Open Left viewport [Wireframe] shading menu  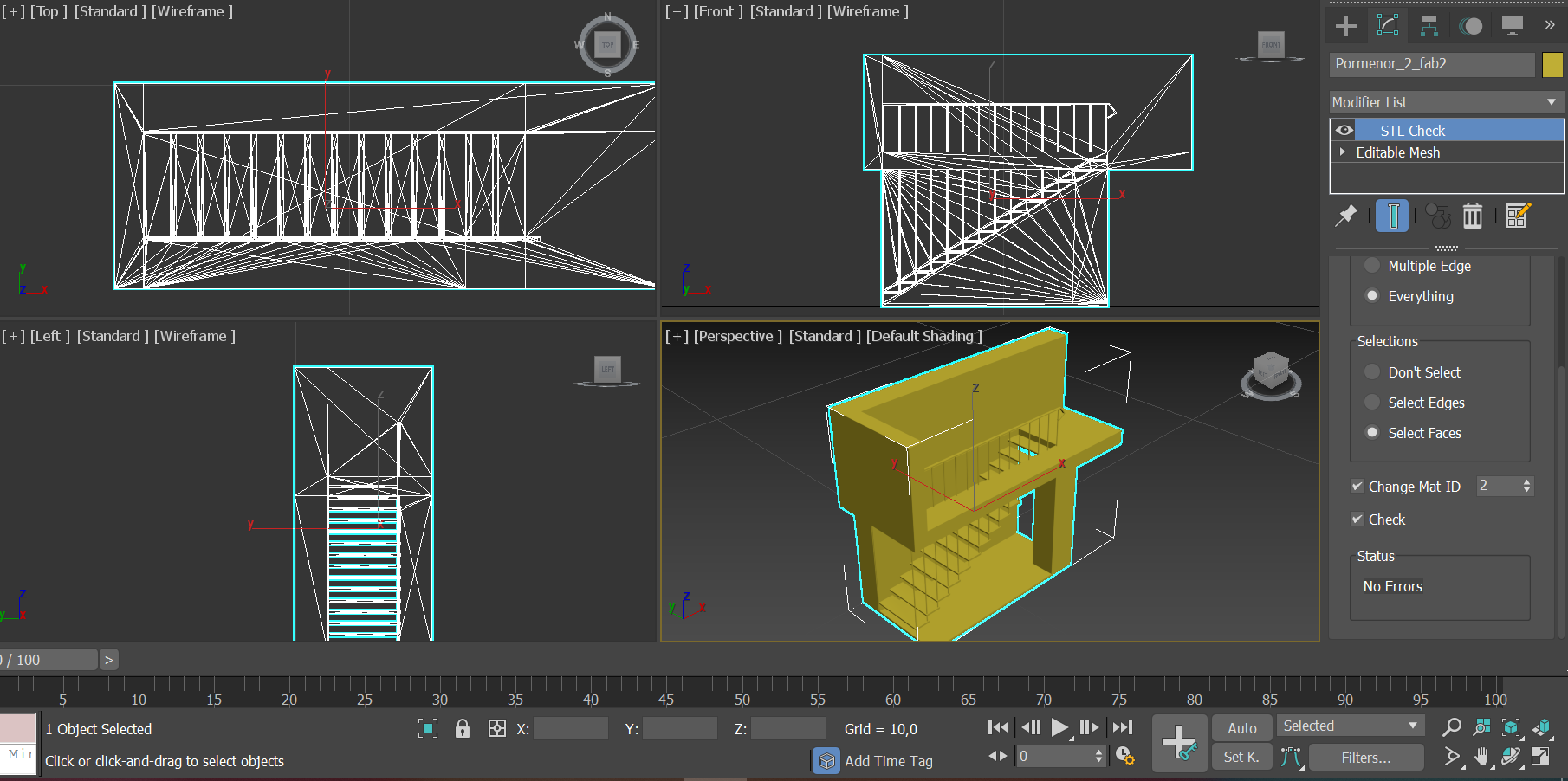(195, 336)
